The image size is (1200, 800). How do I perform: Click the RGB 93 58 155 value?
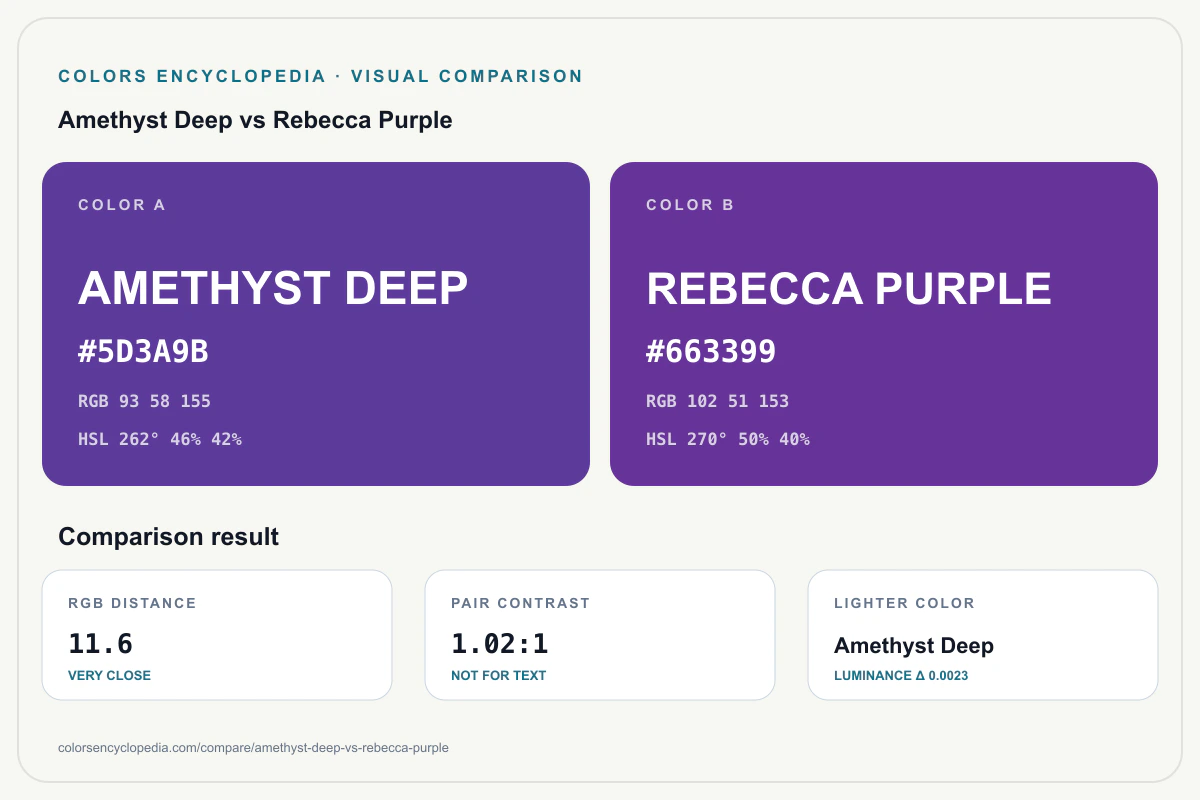[144, 401]
